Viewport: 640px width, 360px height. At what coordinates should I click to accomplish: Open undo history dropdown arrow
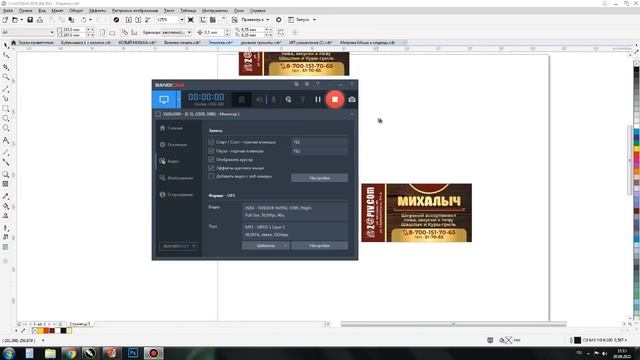pyautogui.click(x=90, y=20)
